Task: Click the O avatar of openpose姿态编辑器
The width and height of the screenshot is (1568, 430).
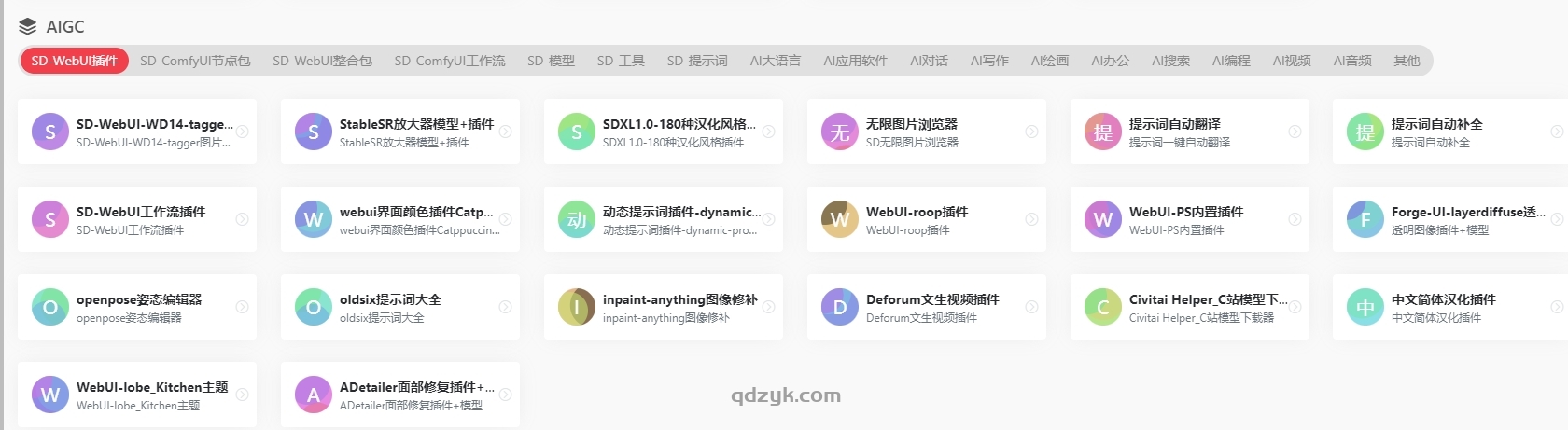Action: pyautogui.click(x=50, y=307)
